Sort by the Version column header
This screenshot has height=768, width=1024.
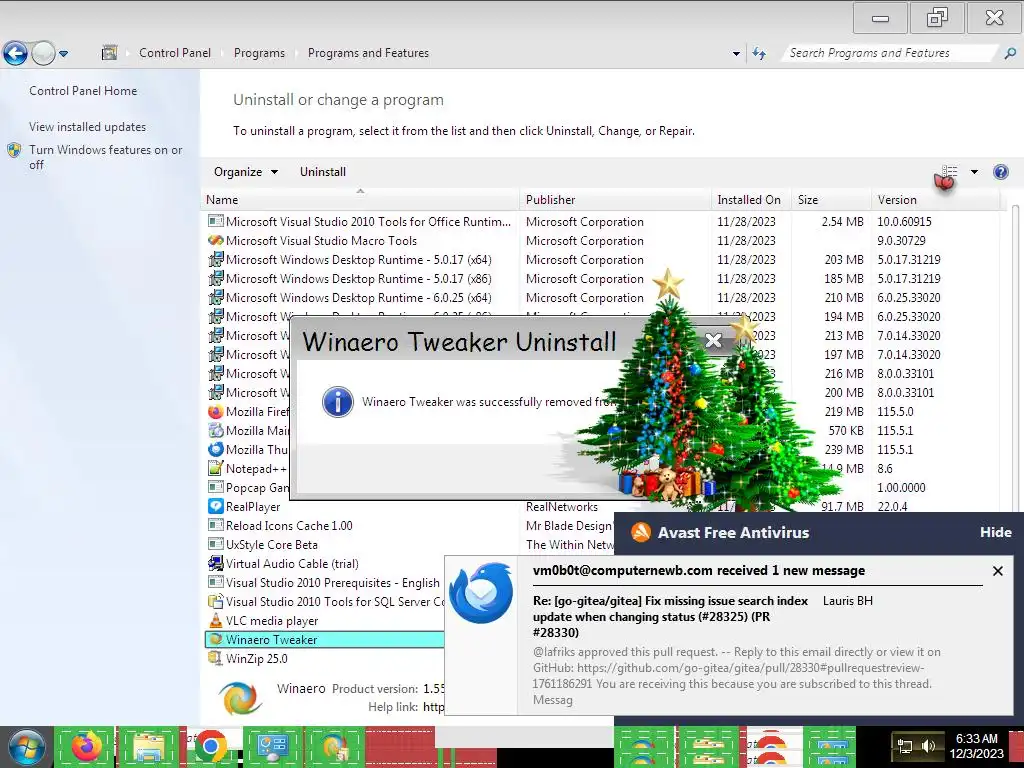[x=935, y=200]
